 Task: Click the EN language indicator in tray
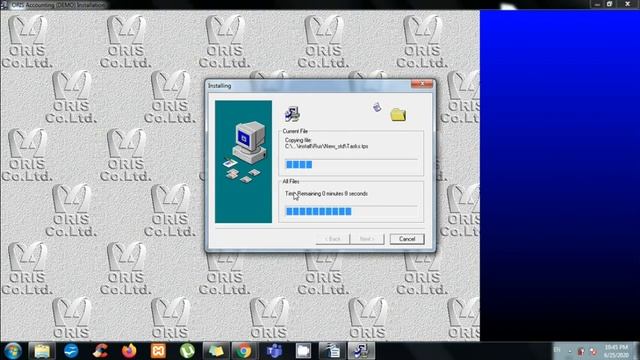[557, 350]
